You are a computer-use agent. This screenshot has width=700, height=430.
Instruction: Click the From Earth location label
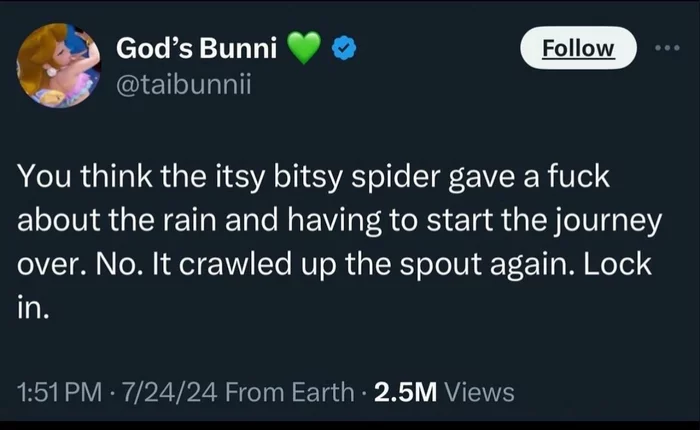pos(289,392)
